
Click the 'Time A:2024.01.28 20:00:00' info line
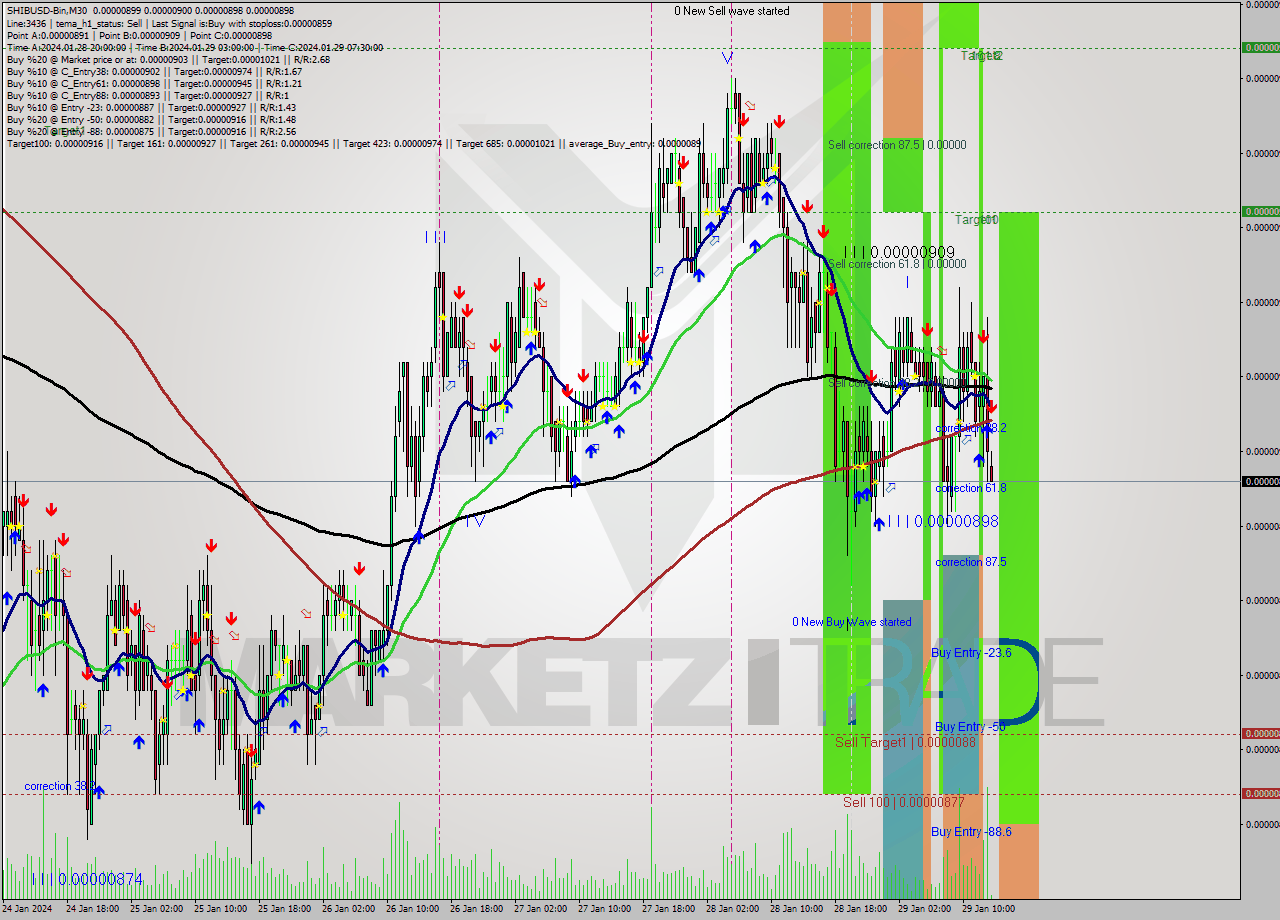pos(194,47)
